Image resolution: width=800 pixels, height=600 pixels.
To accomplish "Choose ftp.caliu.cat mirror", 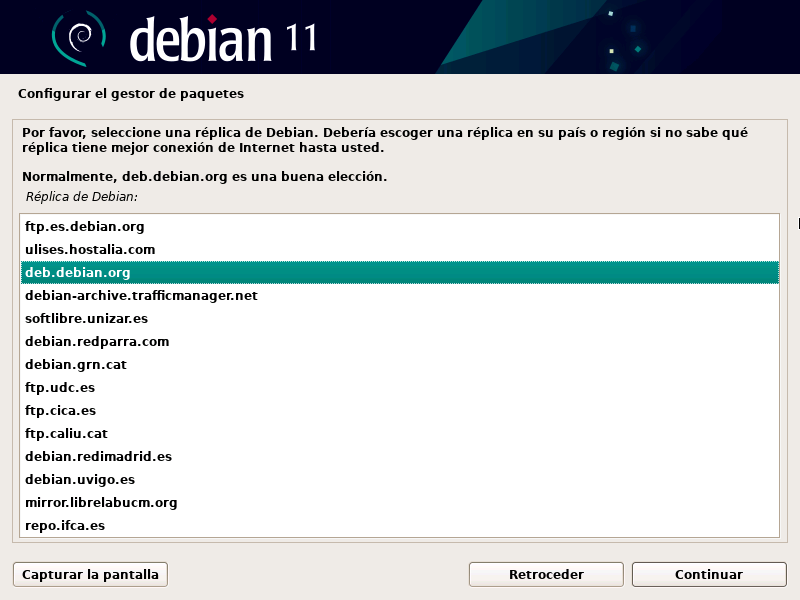I will (66, 434).
